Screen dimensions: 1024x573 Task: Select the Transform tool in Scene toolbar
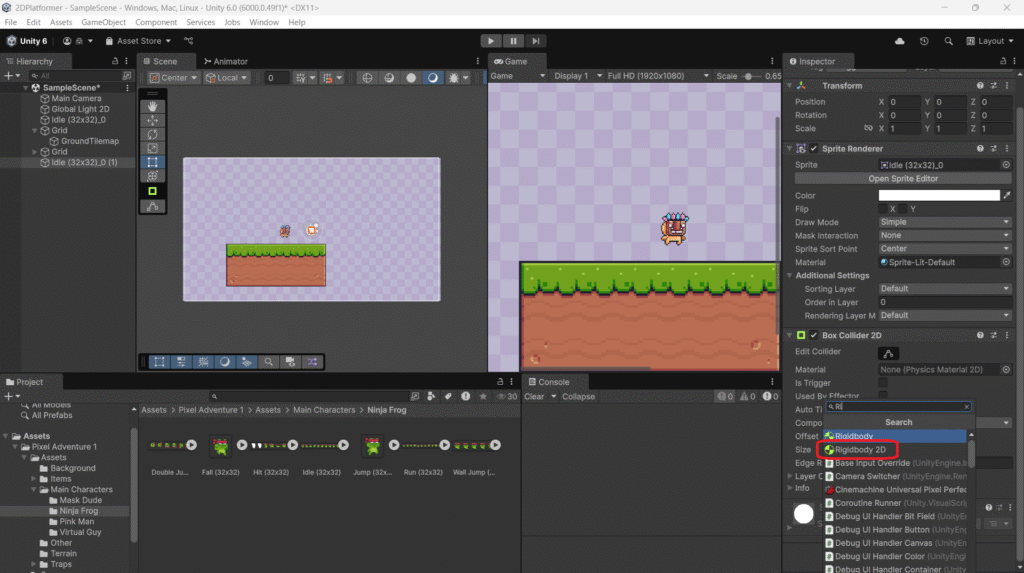click(x=152, y=176)
